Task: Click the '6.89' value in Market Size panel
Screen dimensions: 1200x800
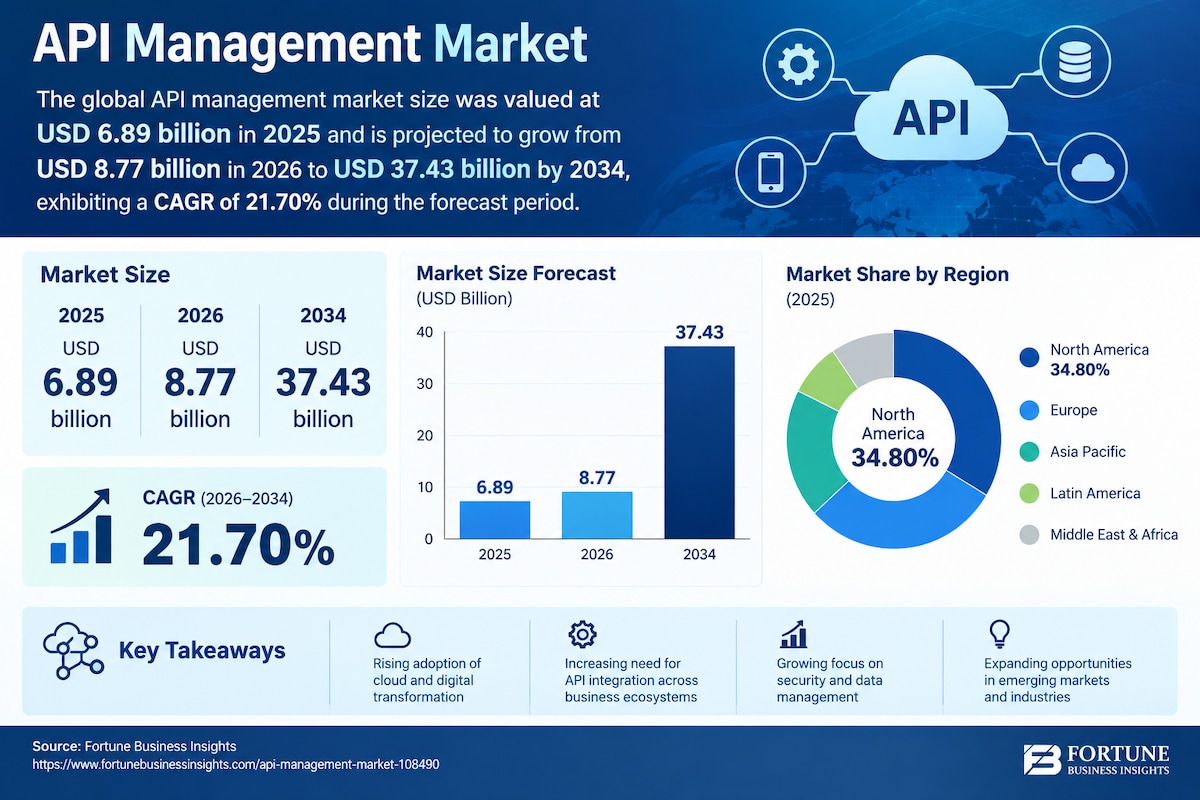Action: coord(79,382)
